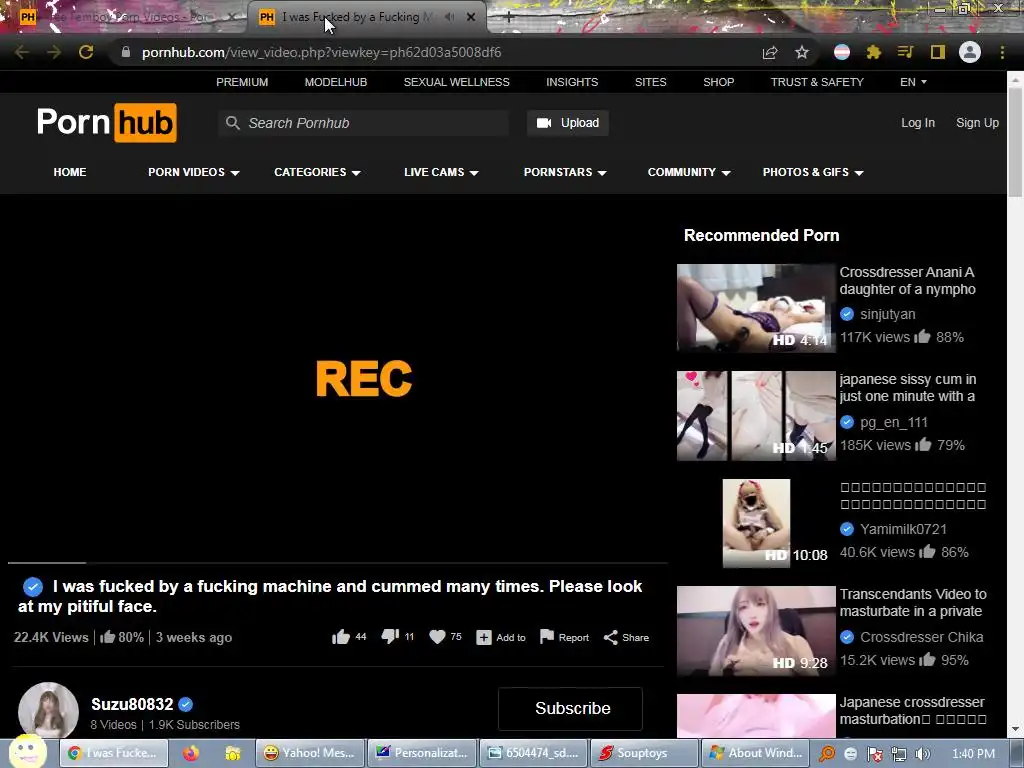Click the thumbs down dislike icon
Screen dimensions: 1024x768
coord(390,637)
